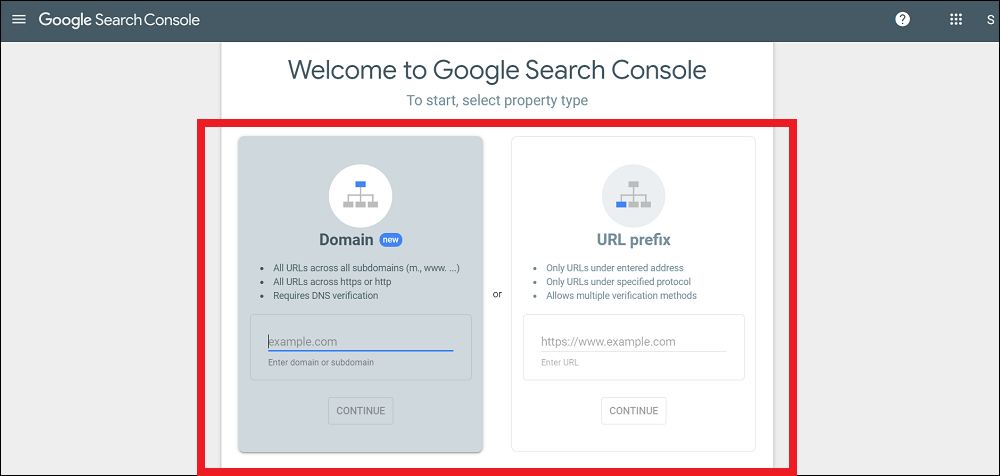The image size is (1000, 476).
Task: Click Continue under Domain
Action: [360, 411]
